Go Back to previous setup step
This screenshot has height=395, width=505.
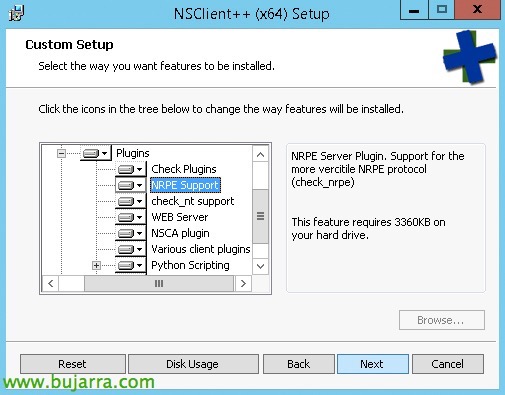(x=299, y=364)
